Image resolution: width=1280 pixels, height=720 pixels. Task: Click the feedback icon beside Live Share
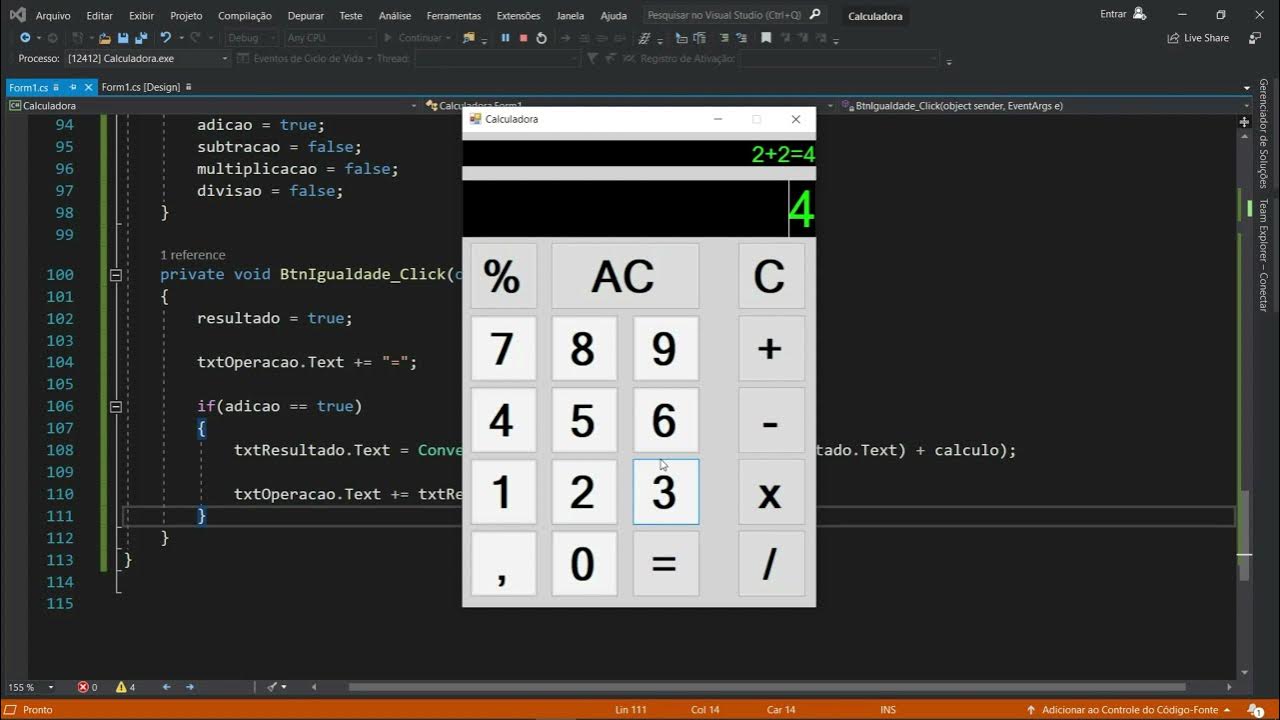pyautogui.click(x=1254, y=38)
